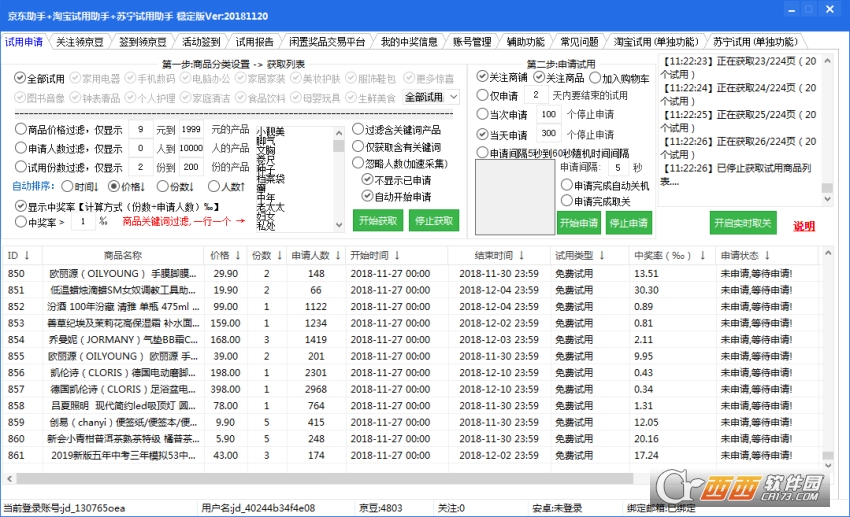
Task: Select auto sort by 份数↓
Action: (x=175, y=186)
